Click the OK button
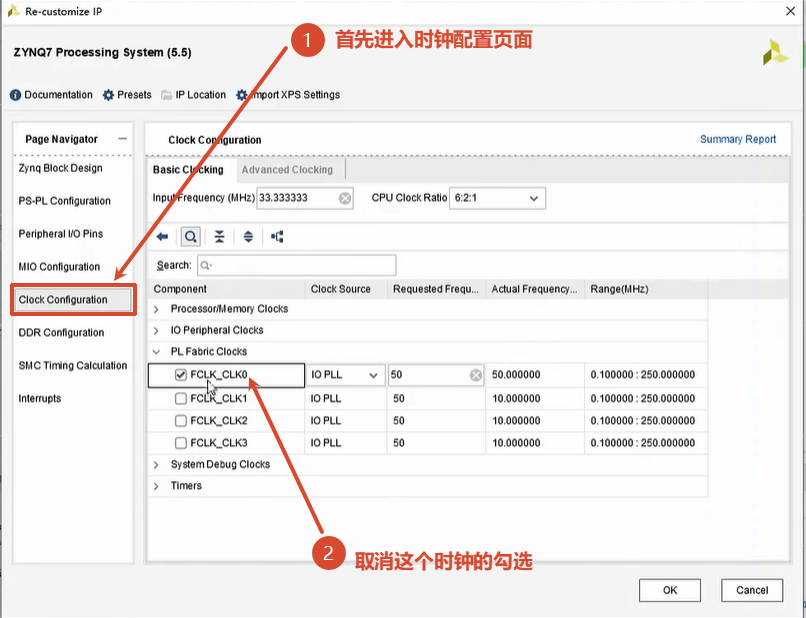The image size is (806, 618). (x=670, y=590)
